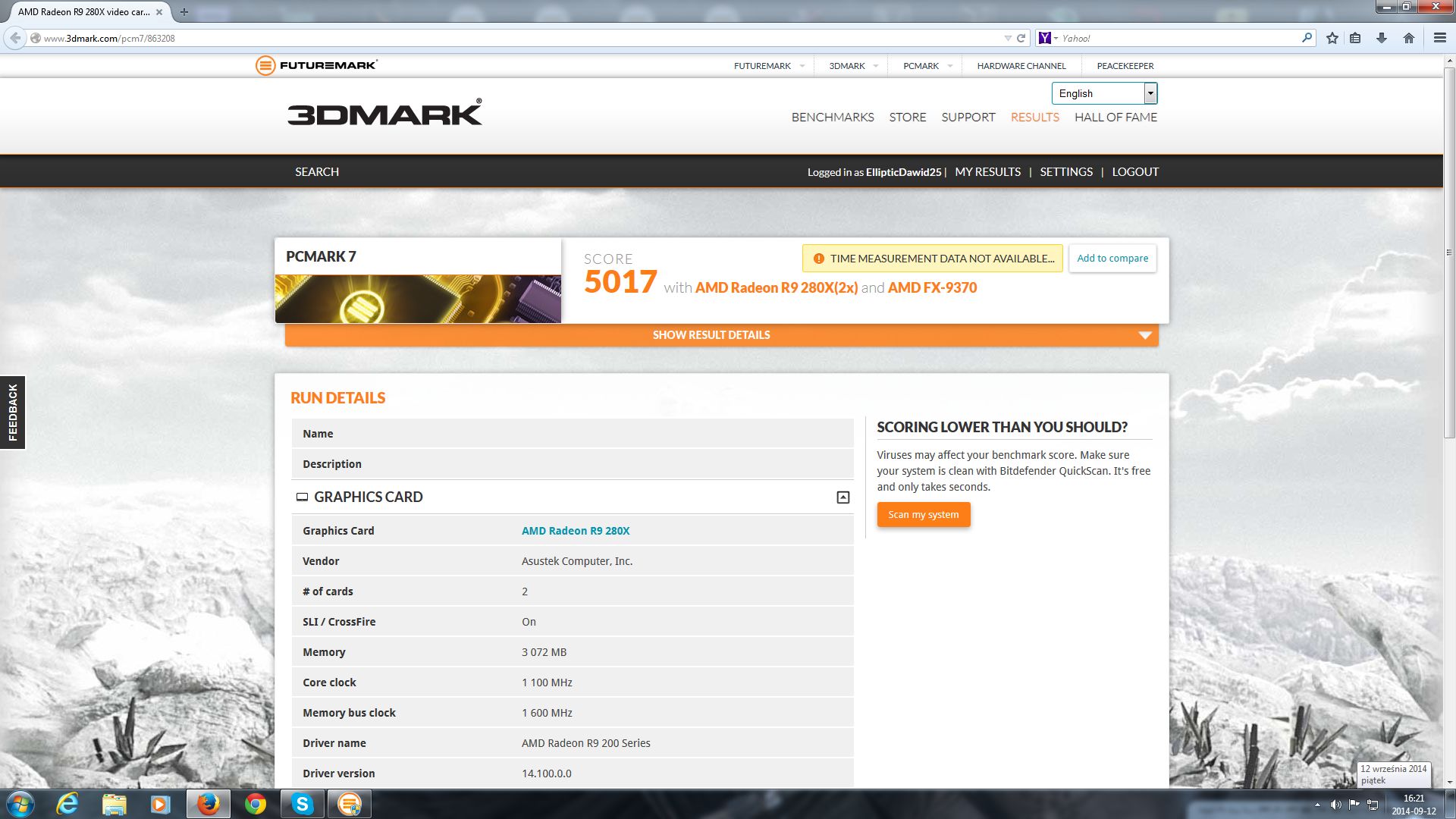
Task: Open the Support menu
Action: (968, 118)
